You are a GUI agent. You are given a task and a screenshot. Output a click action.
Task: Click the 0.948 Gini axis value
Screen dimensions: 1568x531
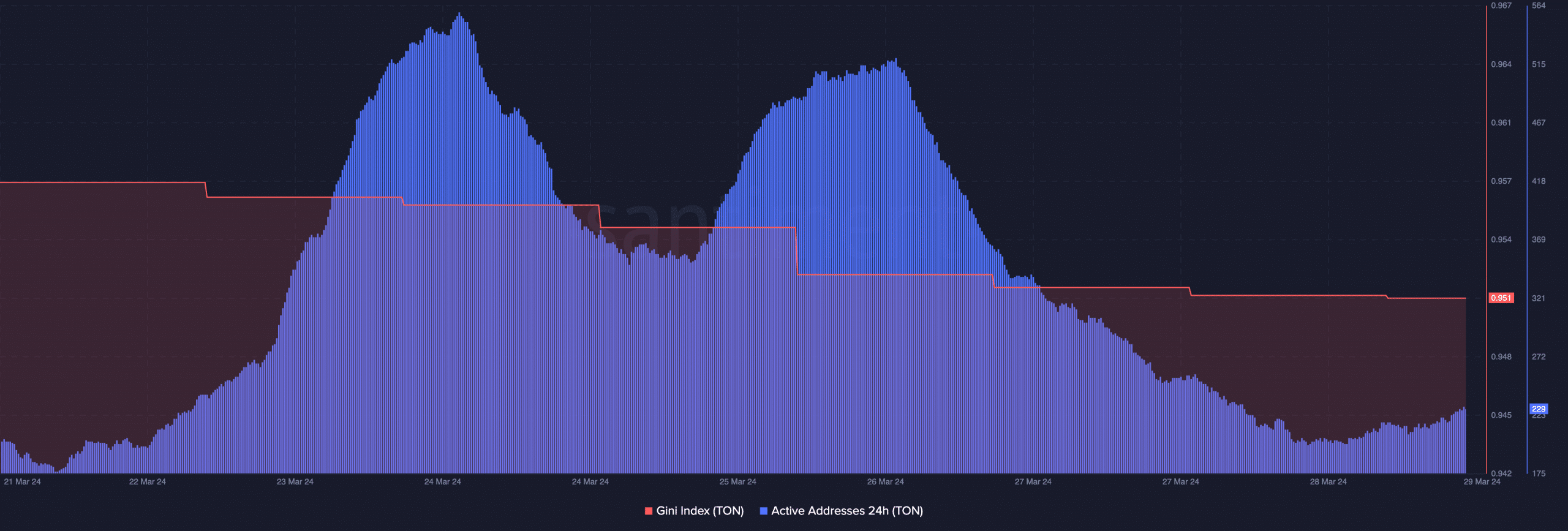click(x=1501, y=356)
